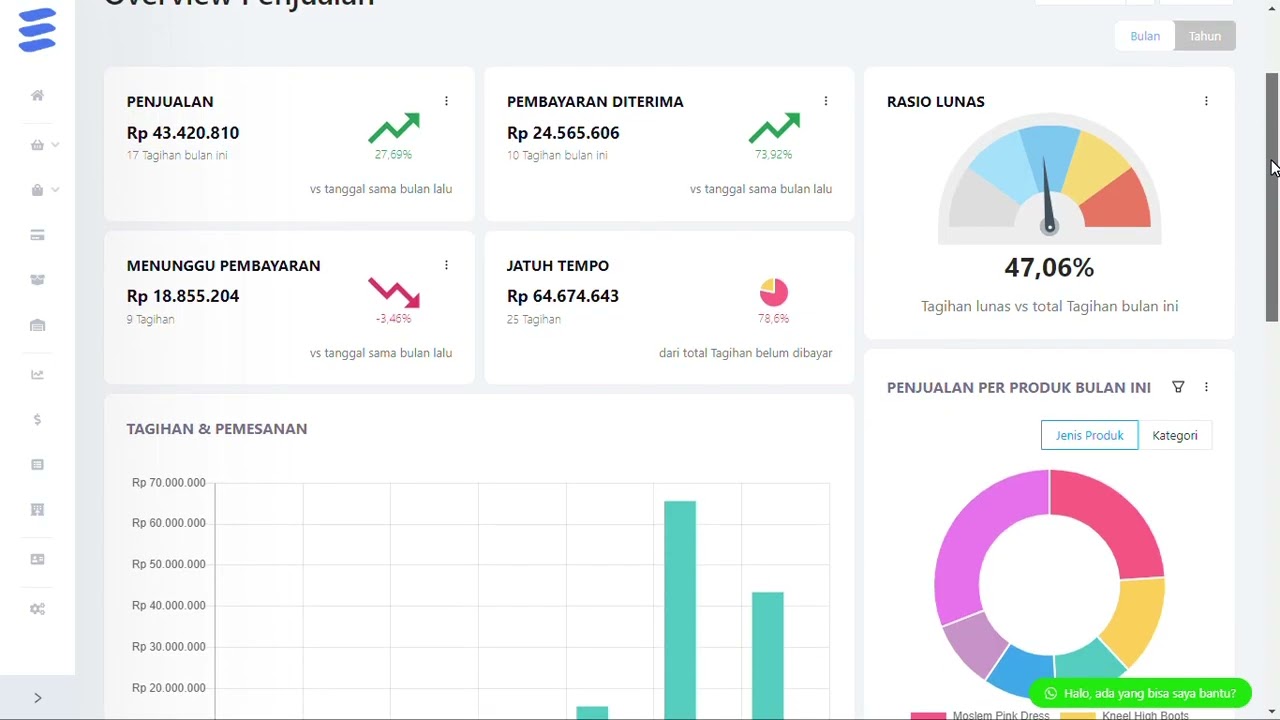This screenshot has height=720, width=1280.
Task: Click the Jatuh Tempo small pie icon
Action: [x=774, y=292]
